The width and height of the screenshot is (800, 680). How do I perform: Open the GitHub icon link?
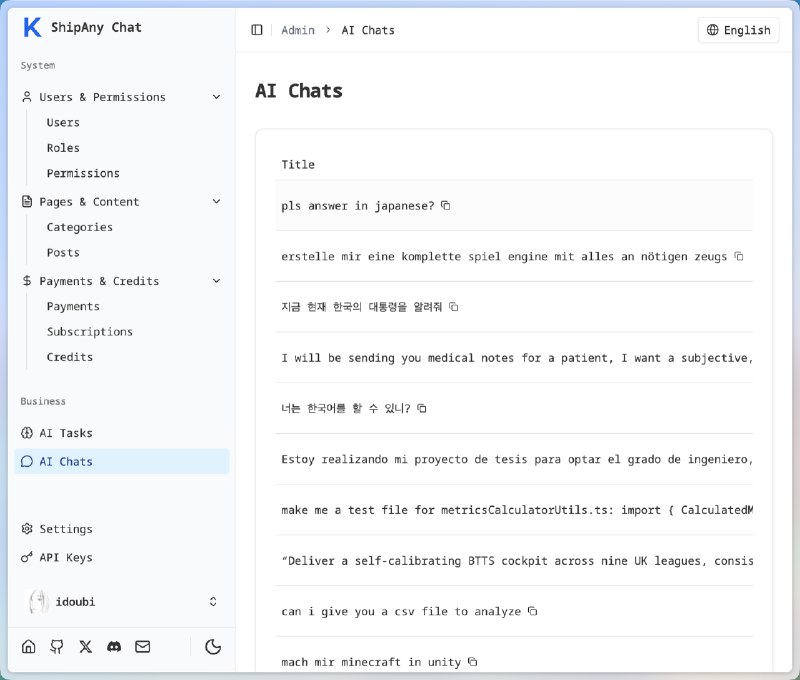(x=57, y=647)
